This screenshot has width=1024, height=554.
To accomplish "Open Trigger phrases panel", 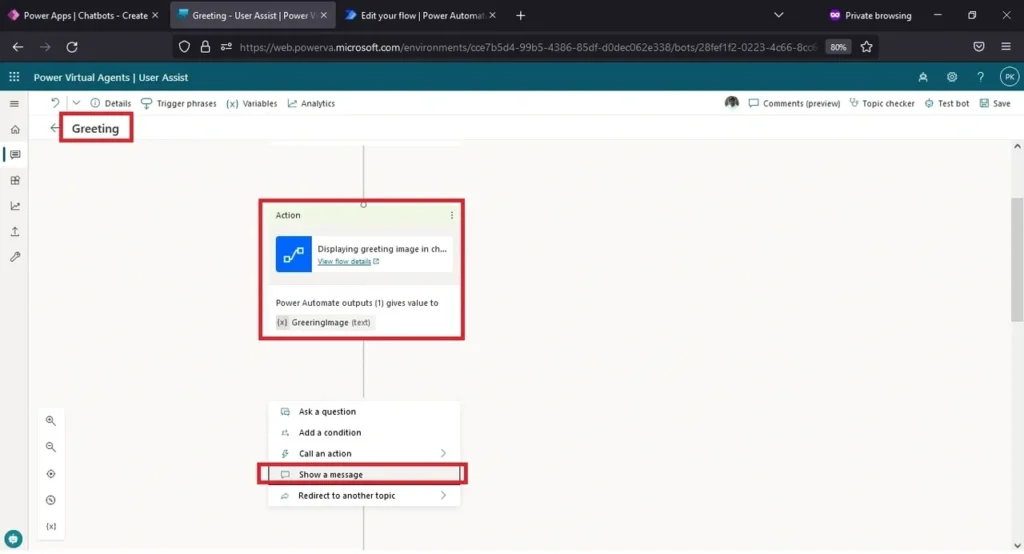I will point(178,103).
